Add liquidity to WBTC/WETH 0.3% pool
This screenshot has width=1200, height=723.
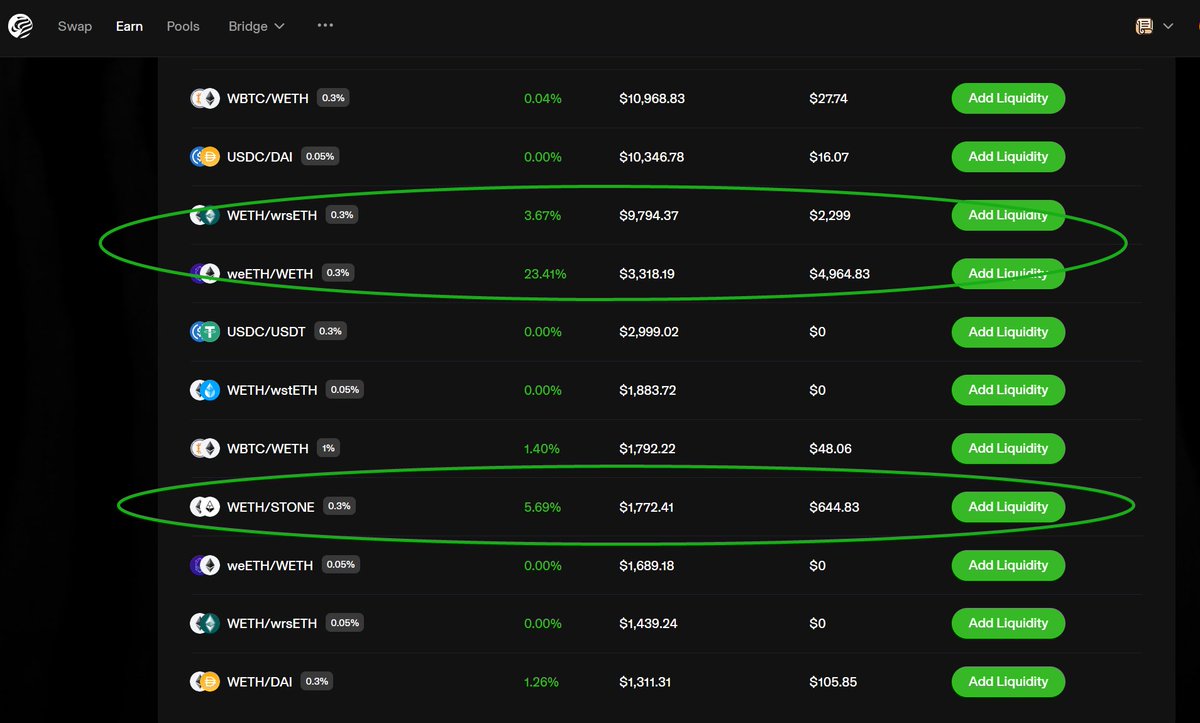[1008, 98]
